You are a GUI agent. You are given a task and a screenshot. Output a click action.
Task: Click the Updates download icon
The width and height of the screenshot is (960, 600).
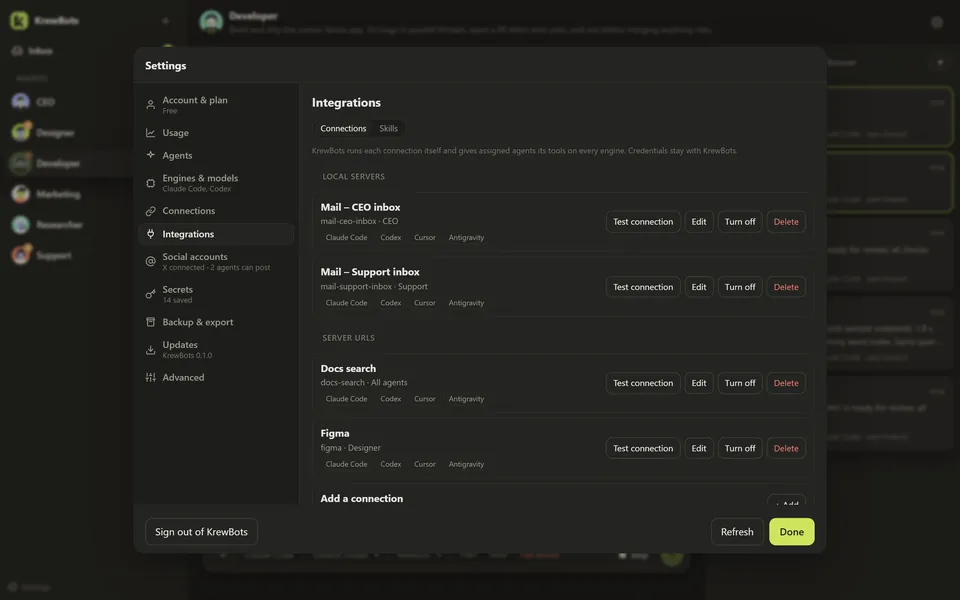tap(151, 350)
